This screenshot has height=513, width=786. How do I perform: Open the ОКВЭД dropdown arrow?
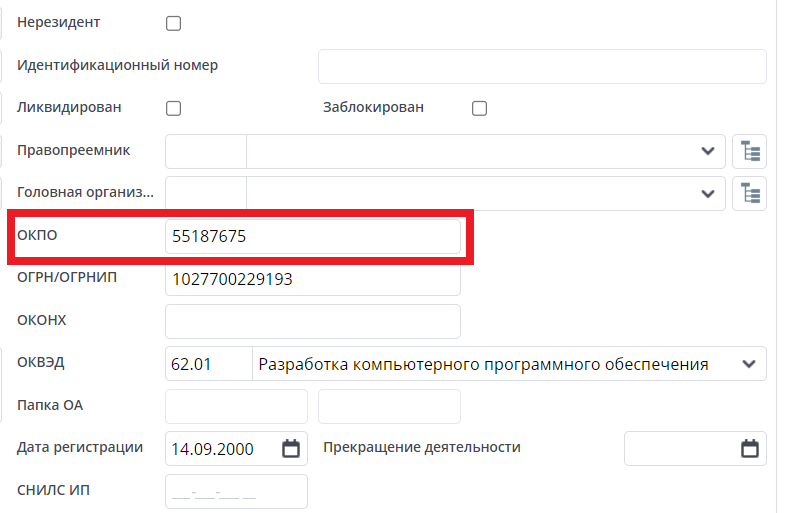click(749, 364)
